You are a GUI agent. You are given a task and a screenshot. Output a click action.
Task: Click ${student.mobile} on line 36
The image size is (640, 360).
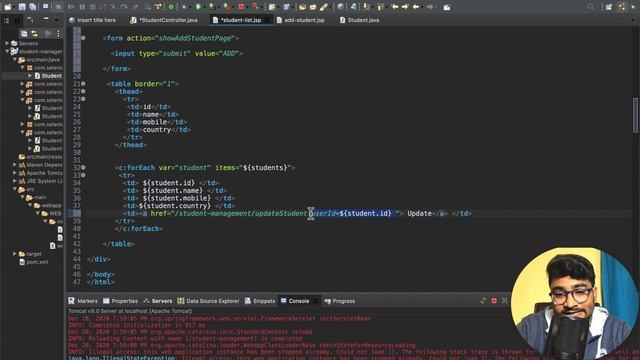coord(177,198)
